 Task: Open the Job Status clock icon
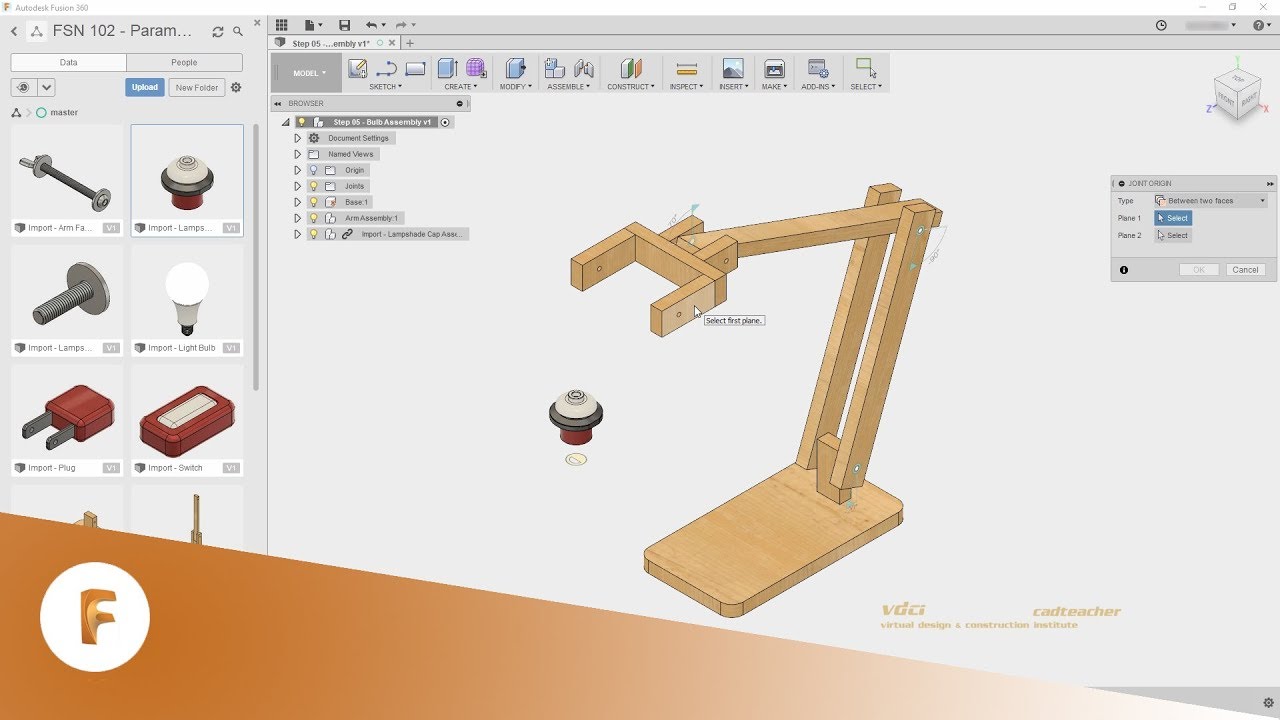tap(1161, 25)
